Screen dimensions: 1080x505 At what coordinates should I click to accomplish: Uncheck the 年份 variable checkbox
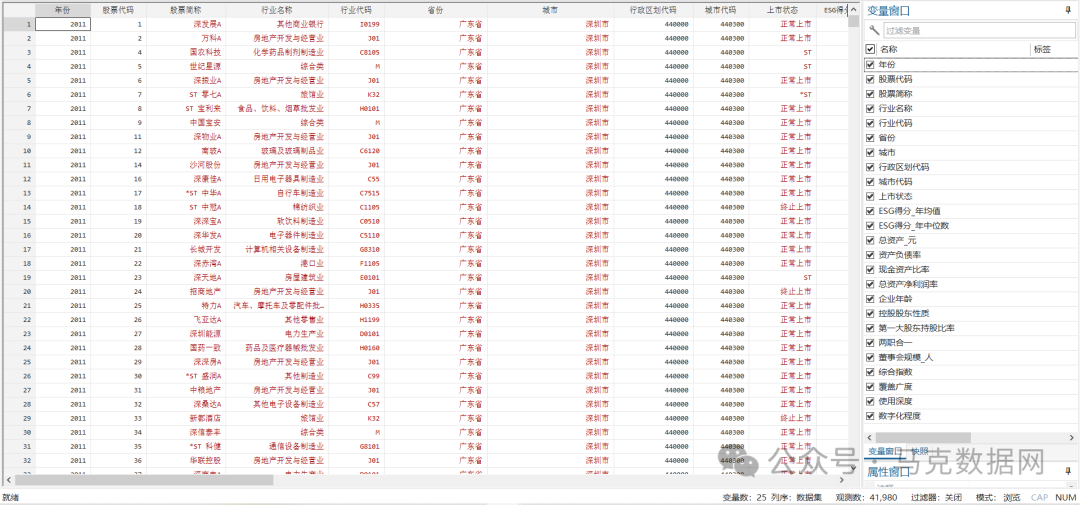(870, 65)
